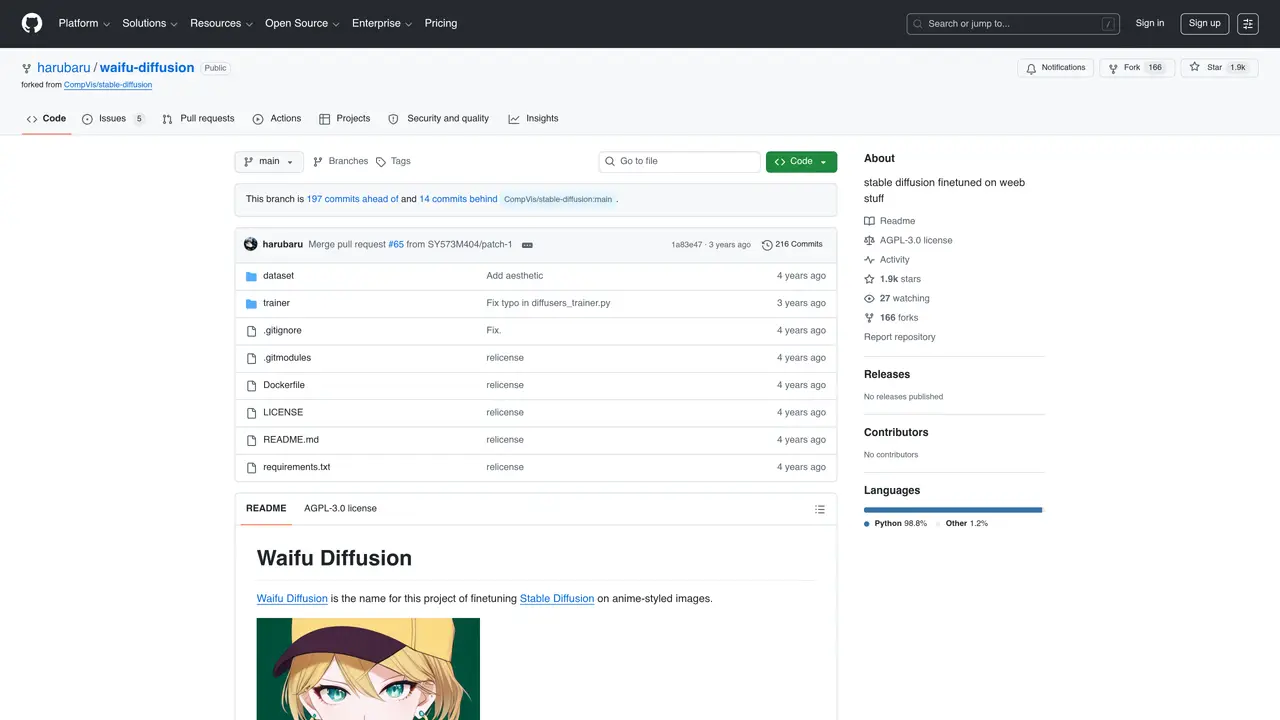Image resolution: width=1280 pixels, height=720 pixels.
Task: Open the green Code dropdown button
Action: coord(801,162)
